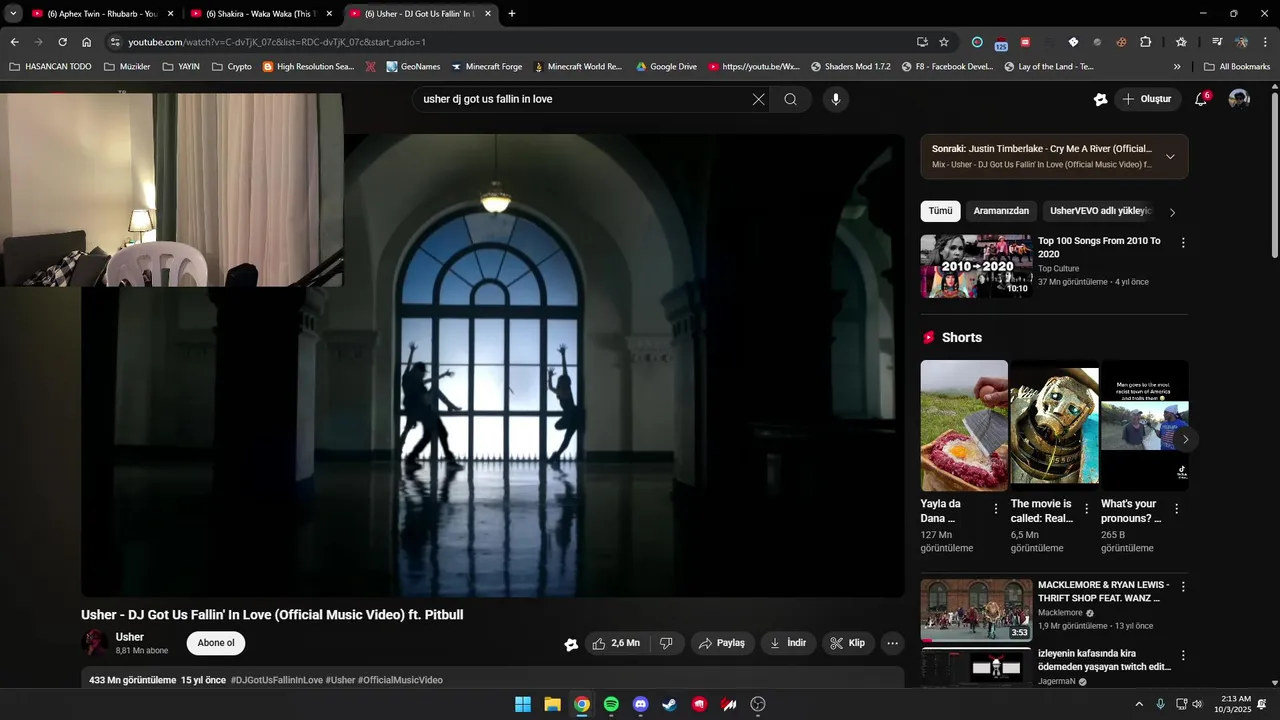Expand the 'Sonraki' mix playlist panel
1280x720 pixels.
click(x=1170, y=156)
